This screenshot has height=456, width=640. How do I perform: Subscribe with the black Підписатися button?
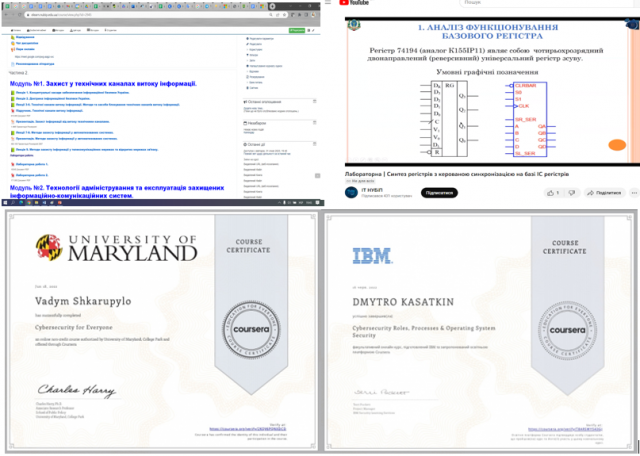point(439,193)
